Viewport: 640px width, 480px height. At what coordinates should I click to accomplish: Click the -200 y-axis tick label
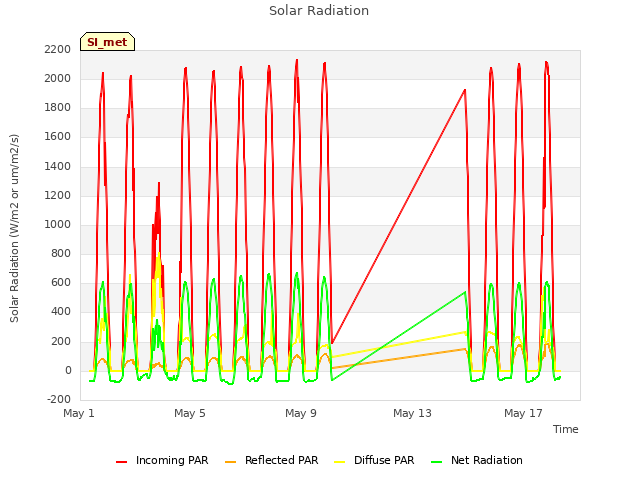pyautogui.click(x=59, y=399)
